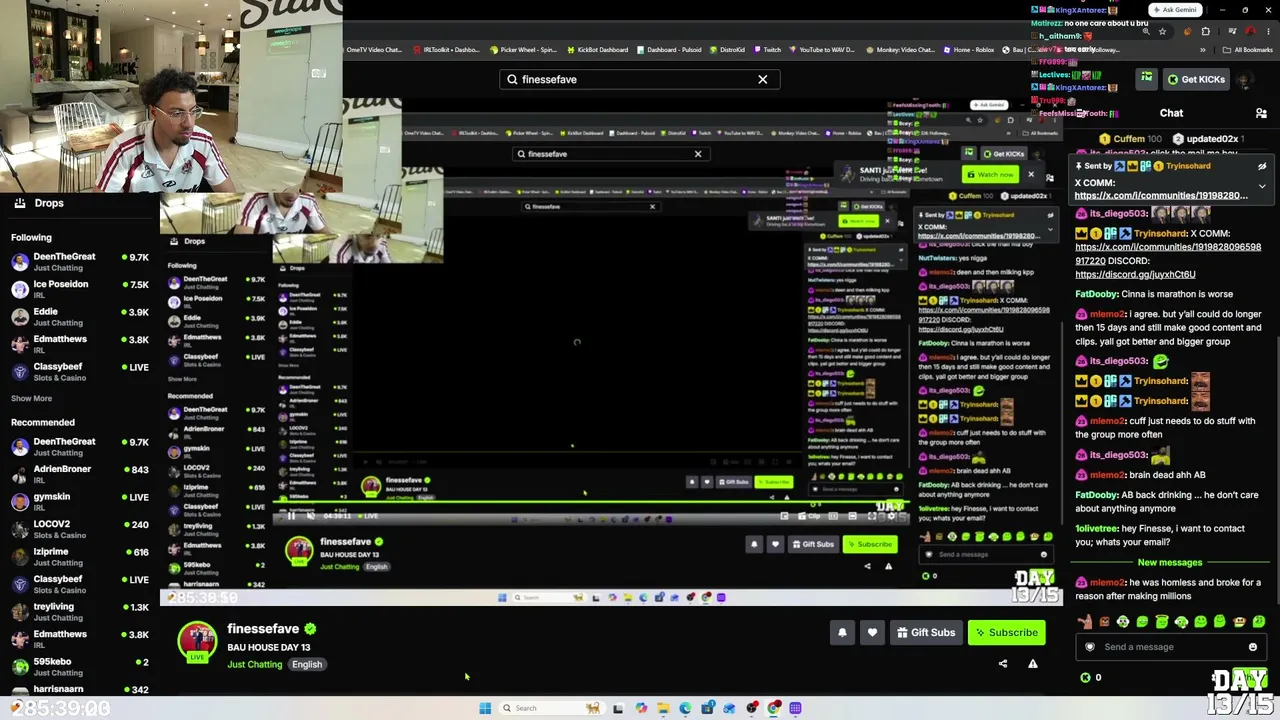Open chat identity shield icon
Image resolution: width=1280 pixels, height=720 pixels.
(x=1090, y=647)
